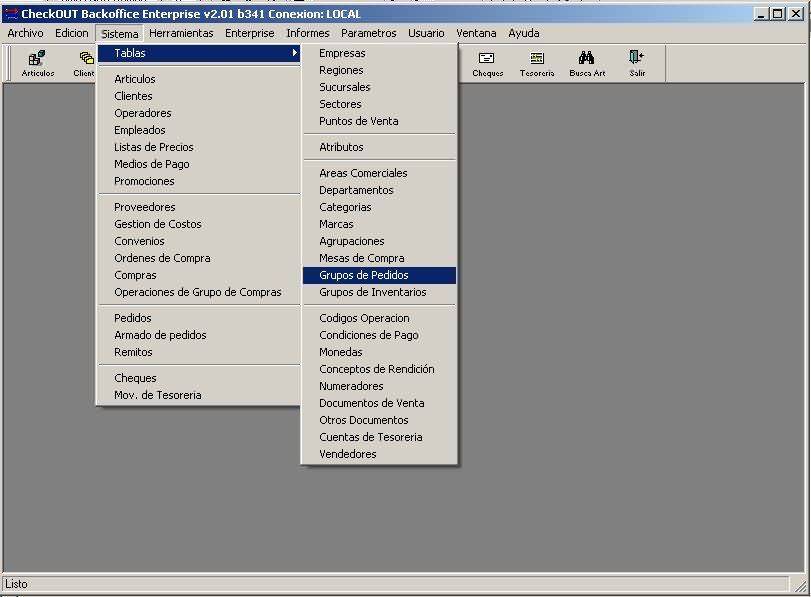
Task: Open the Edicion menu
Action: [x=72, y=33]
